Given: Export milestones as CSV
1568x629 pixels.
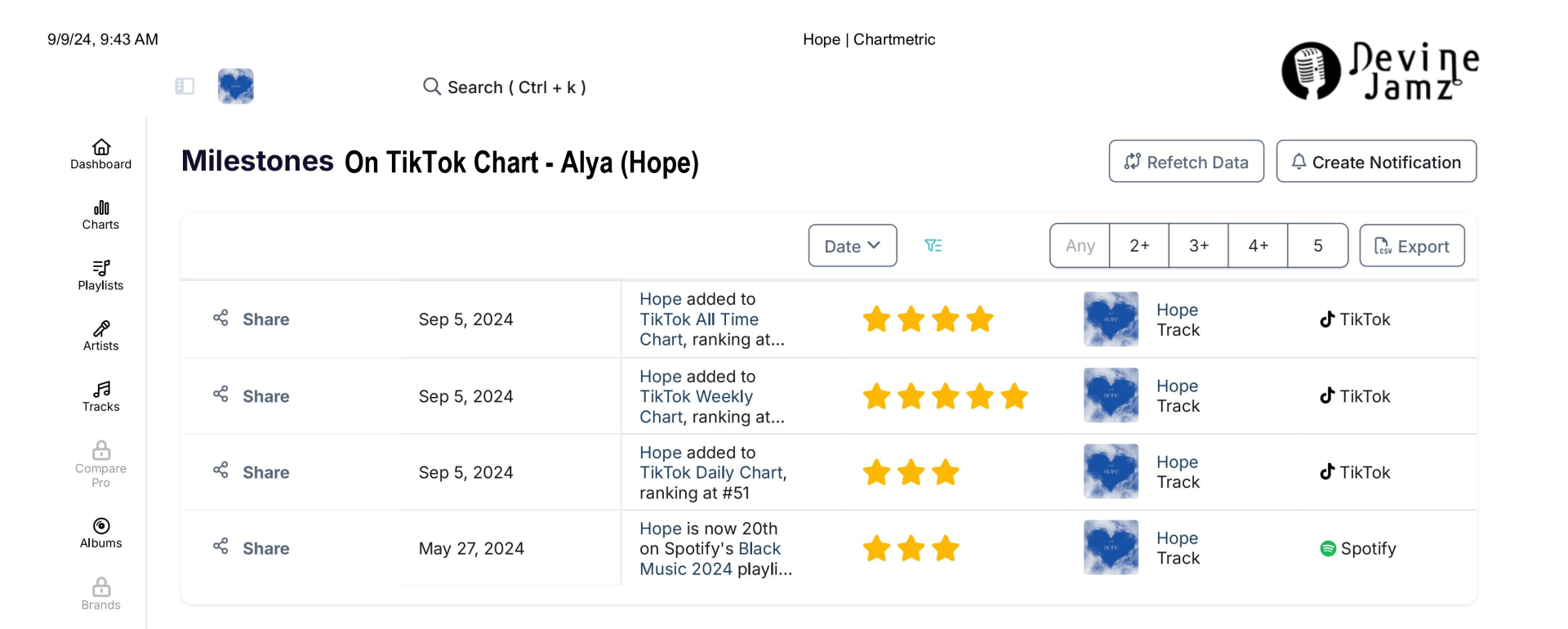Looking at the screenshot, I should coord(1411,246).
